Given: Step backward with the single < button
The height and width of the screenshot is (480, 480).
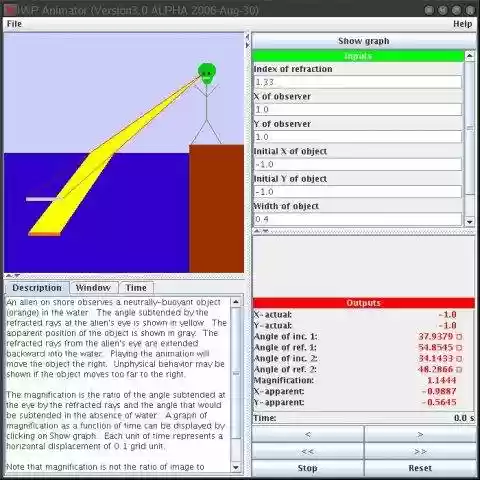Looking at the screenshot, I should [308, 434].
